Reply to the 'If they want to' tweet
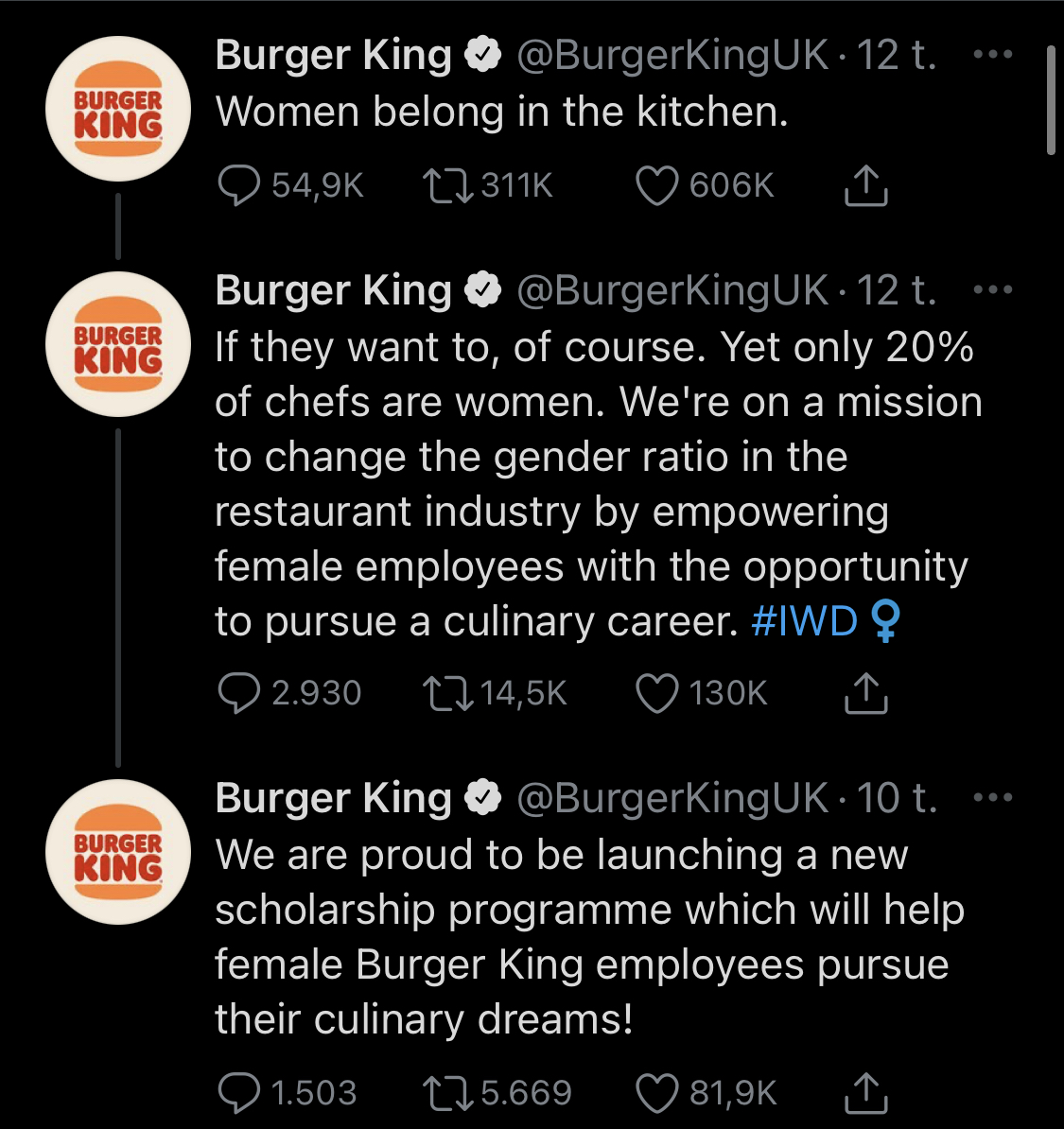Screen dimensions: 1064x1129 [238, 694]
